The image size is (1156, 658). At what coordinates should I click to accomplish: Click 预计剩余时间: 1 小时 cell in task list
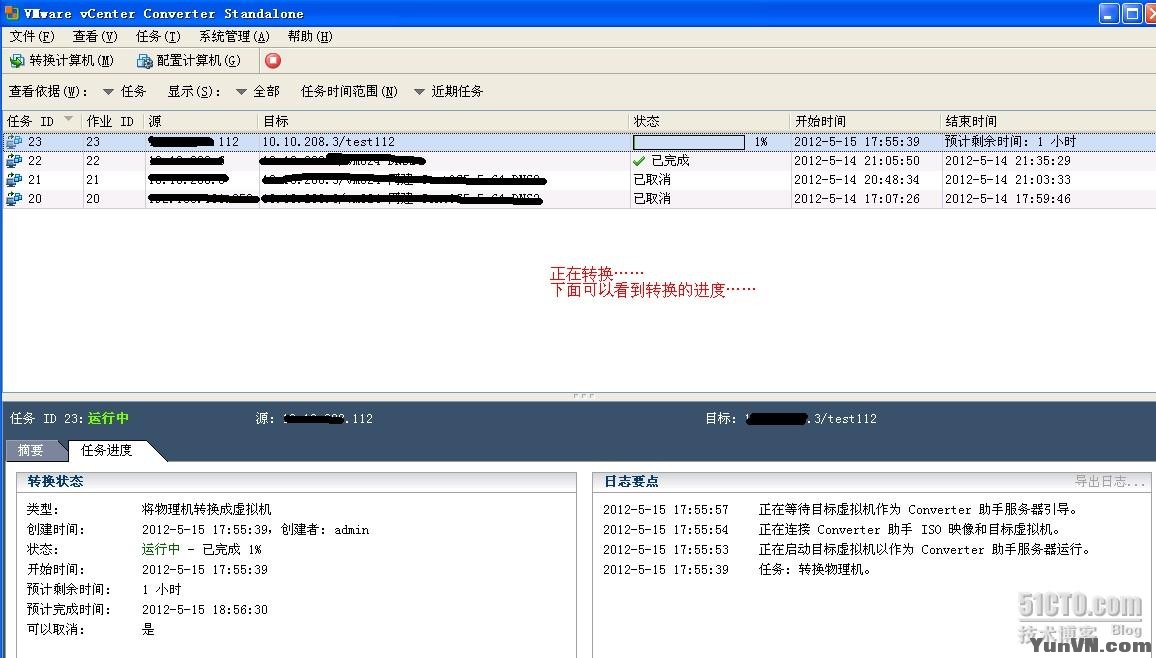[x=1011, y=141]
